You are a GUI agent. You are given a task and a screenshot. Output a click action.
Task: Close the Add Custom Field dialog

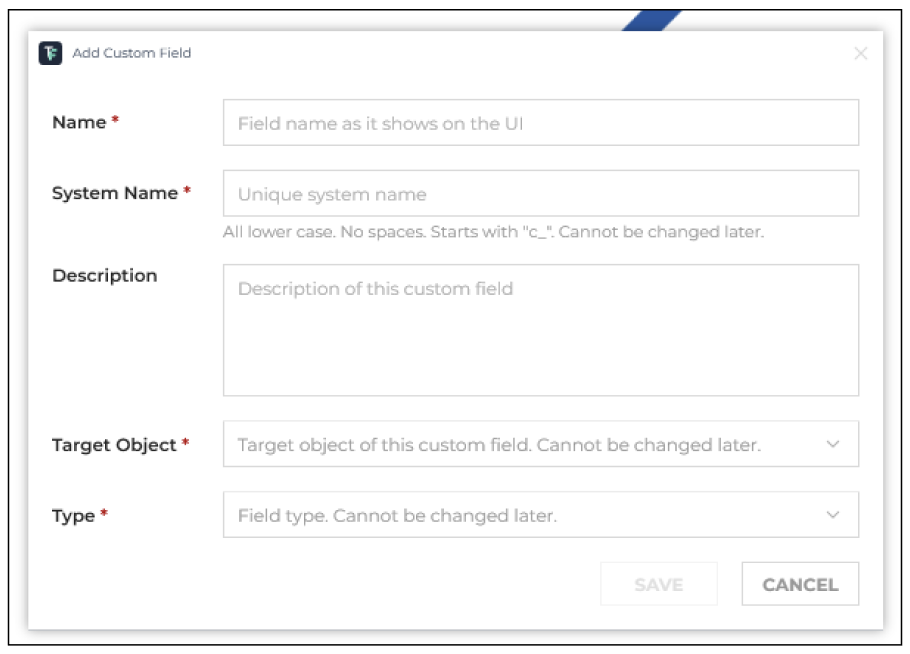[860, 53]
